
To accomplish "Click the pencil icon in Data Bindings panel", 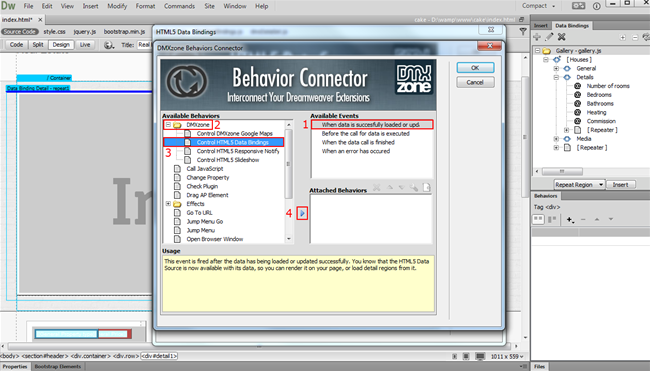I will (x=549, y=37).
